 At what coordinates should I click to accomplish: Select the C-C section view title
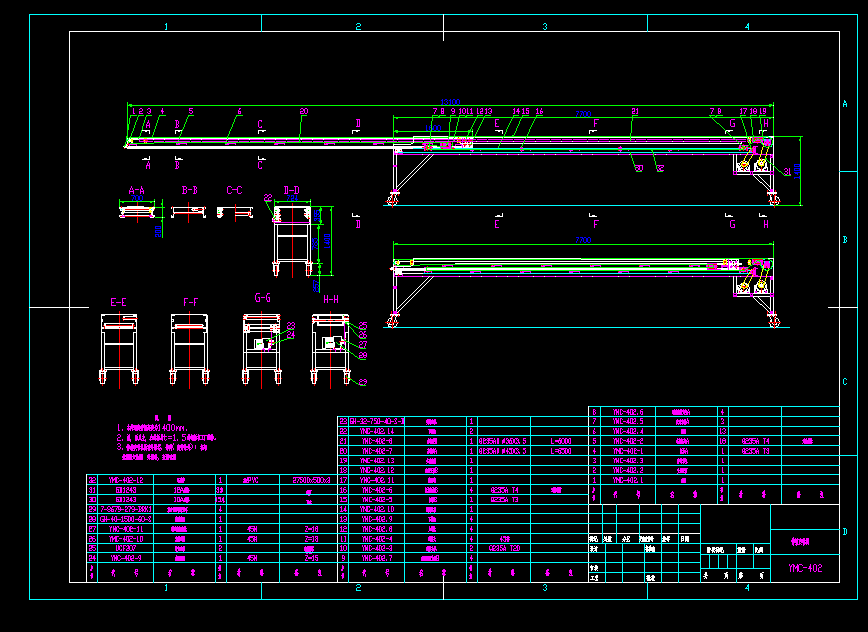pos(234,190)
